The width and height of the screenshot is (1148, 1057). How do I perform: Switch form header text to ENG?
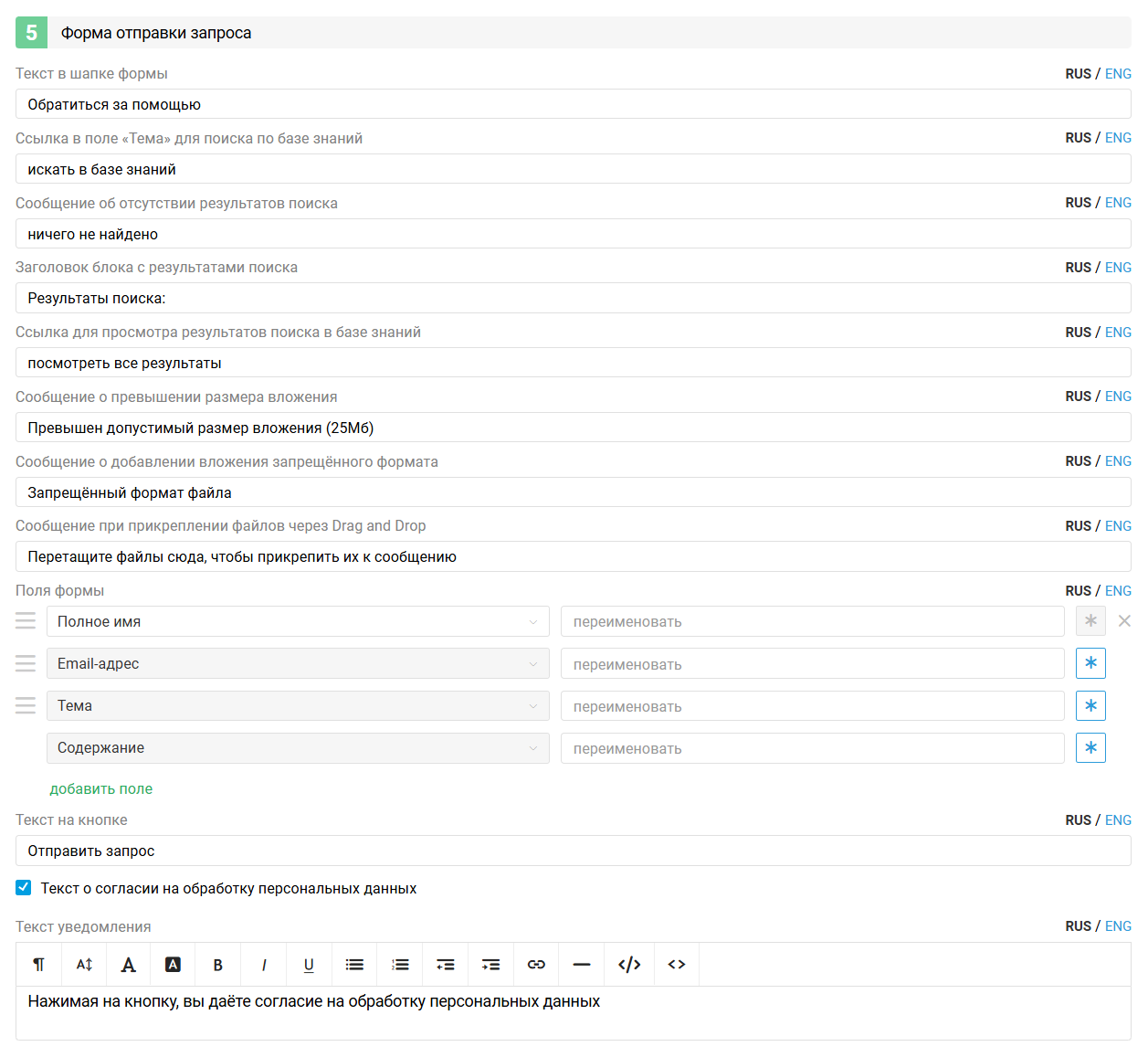(1118, 74)
